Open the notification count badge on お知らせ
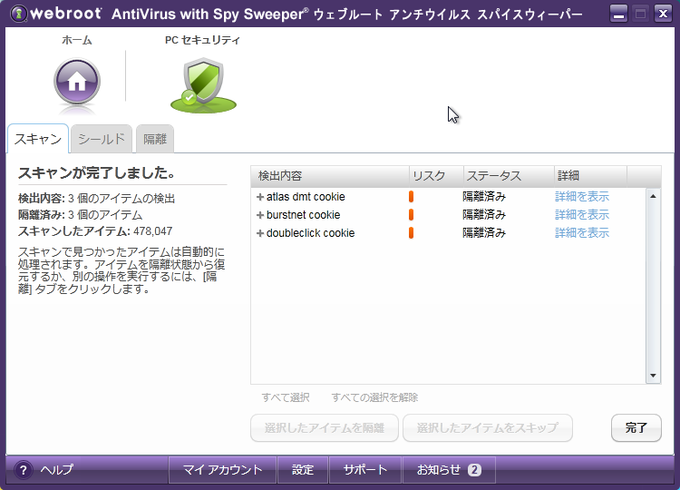The height and width of the screenshot is (490, 680). (x=474, y=470)
